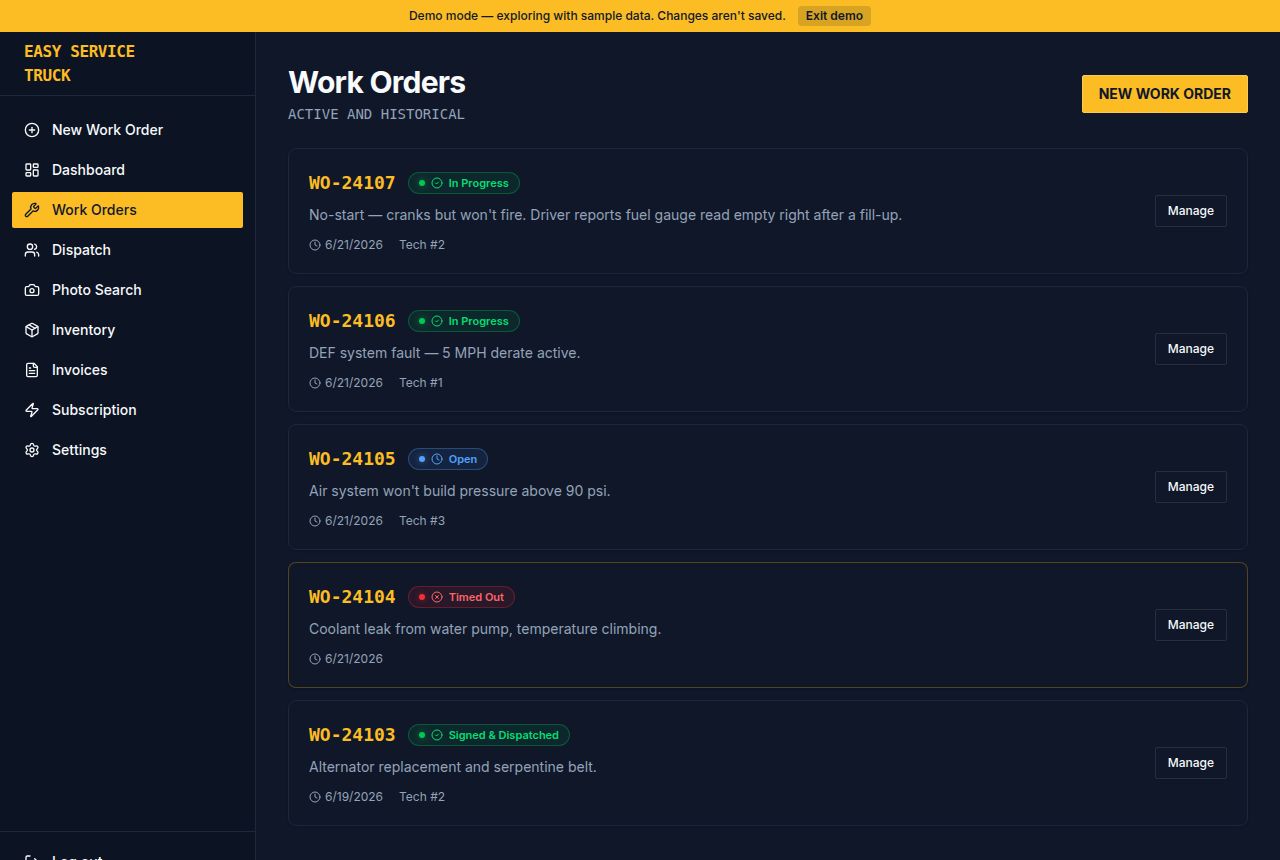Click the 6/19/2026 date
This screenshot has height=860, width=1280.
tap(354, 797)
